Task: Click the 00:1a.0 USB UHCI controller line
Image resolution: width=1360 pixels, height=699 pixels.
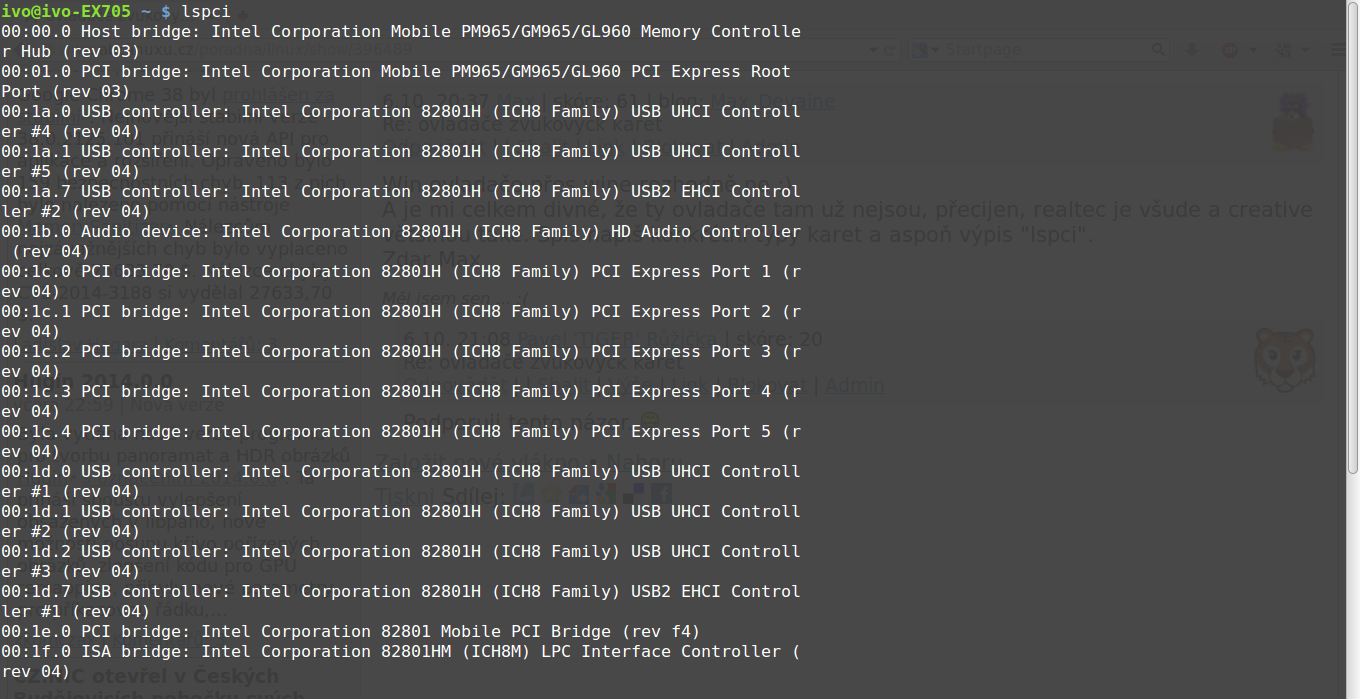Action: coord(401,121)
